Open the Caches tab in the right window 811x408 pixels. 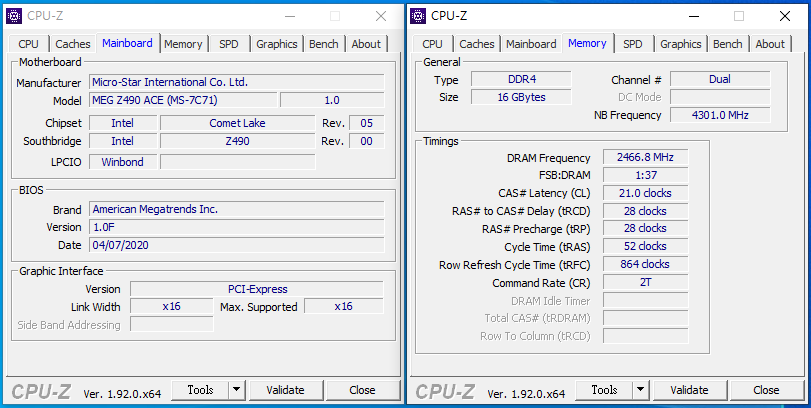point(477,44)
